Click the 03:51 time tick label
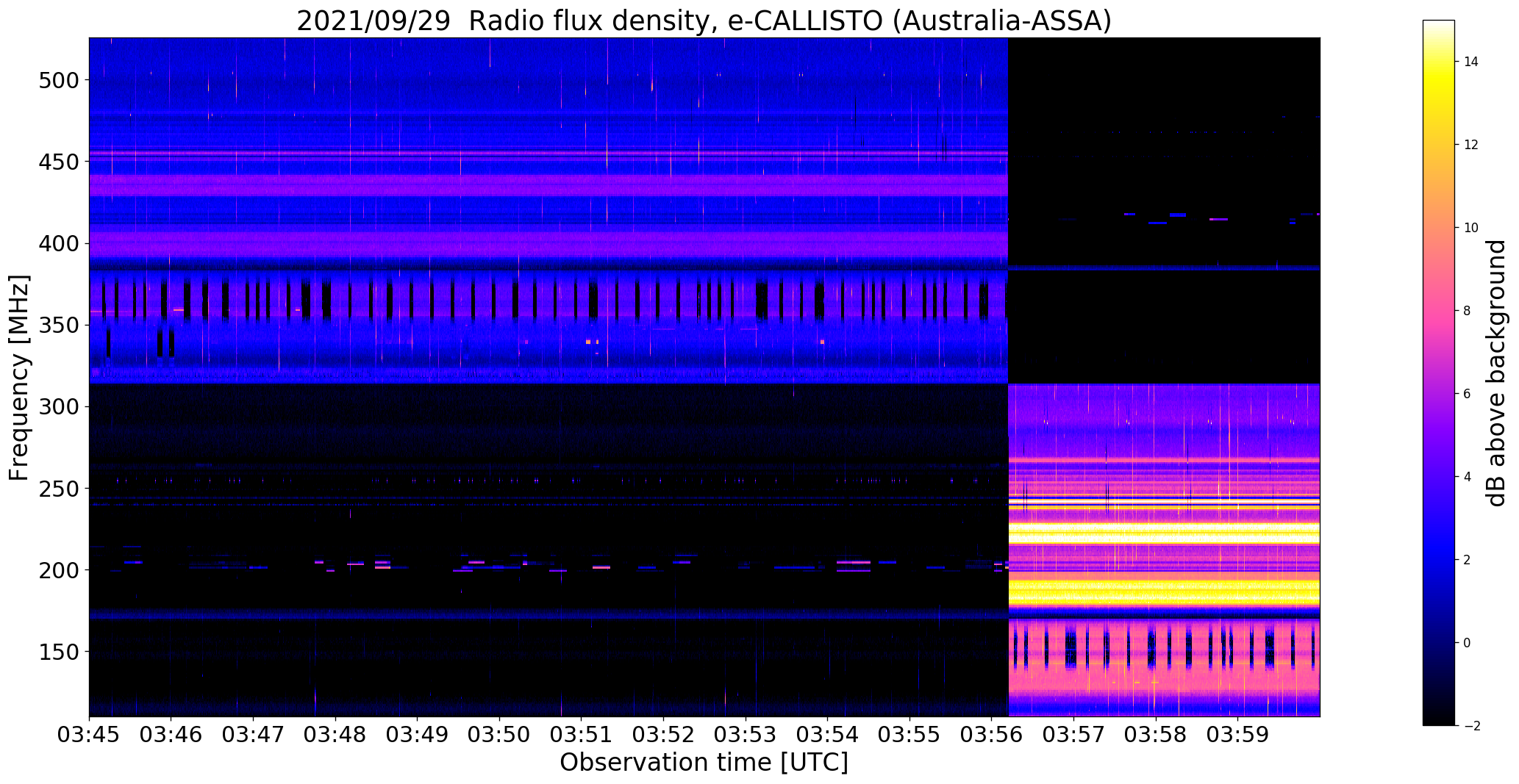Viewport: 1519px width, 784px height. [x=582, y=735]
